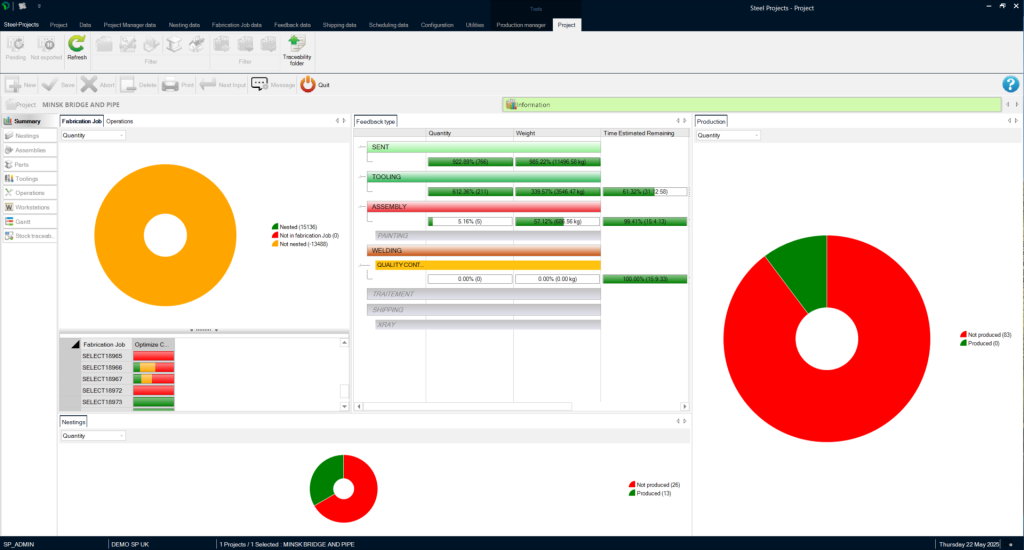Click the green Refresh icon
The image size is (1024, 550).
(x=77, y=46)
